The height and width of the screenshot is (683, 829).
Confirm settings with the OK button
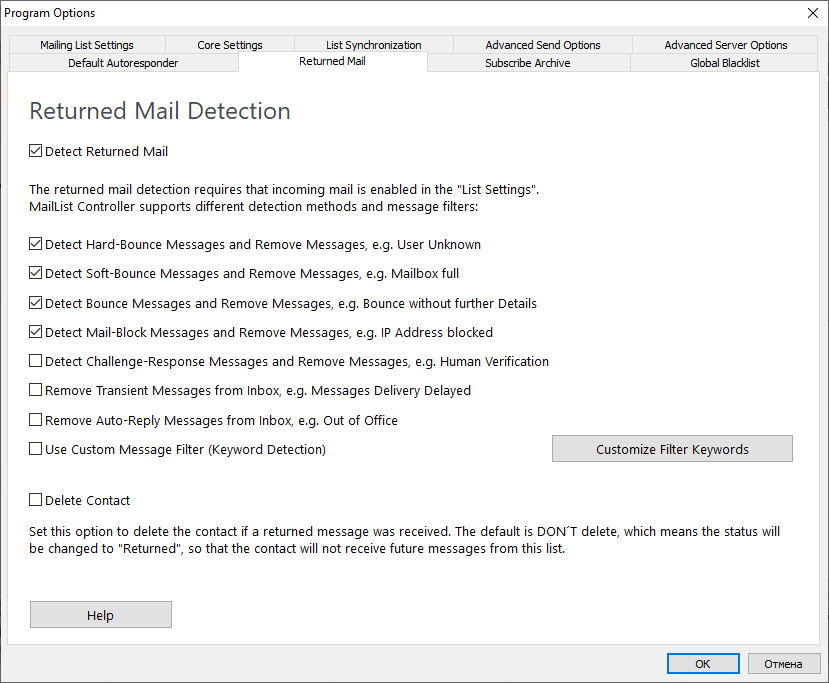click(x=703, y=664)
